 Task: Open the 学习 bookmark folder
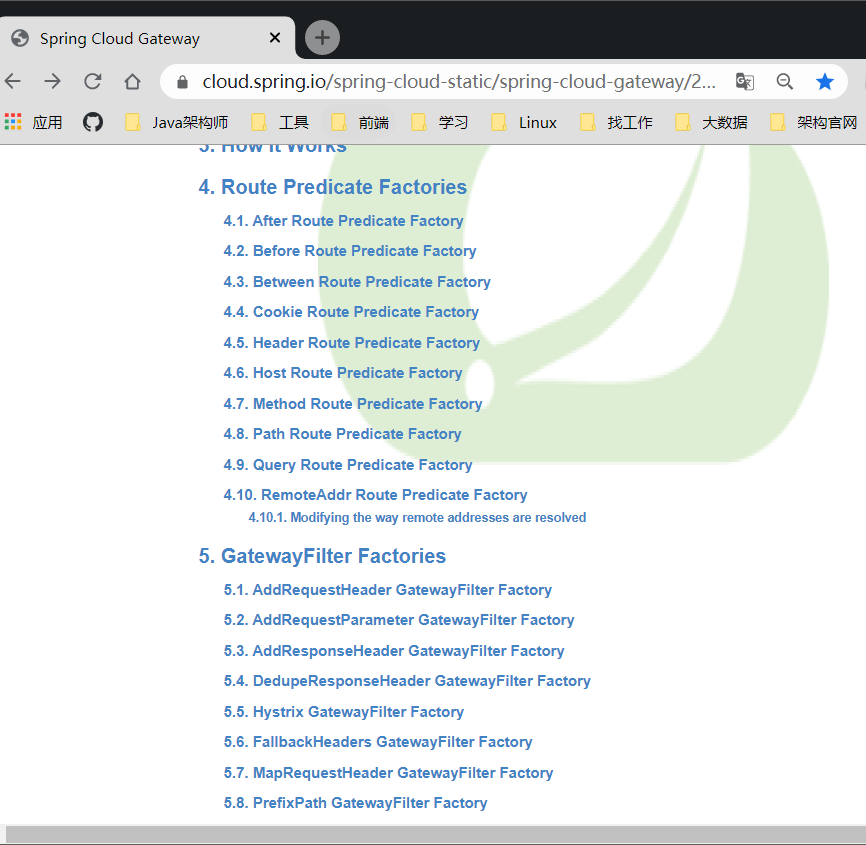(x=440, y=122)
